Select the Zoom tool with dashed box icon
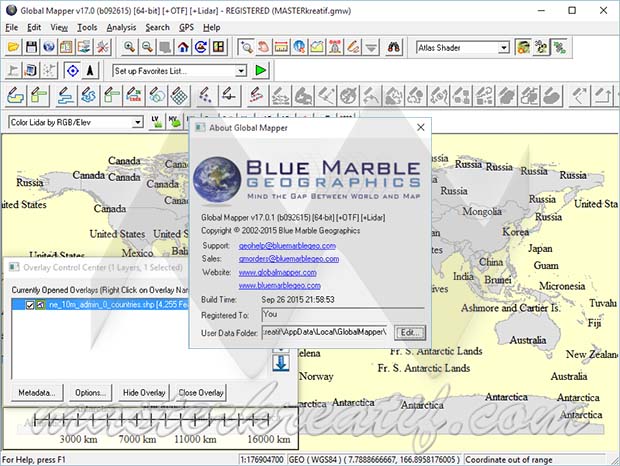 pos(246,47)
